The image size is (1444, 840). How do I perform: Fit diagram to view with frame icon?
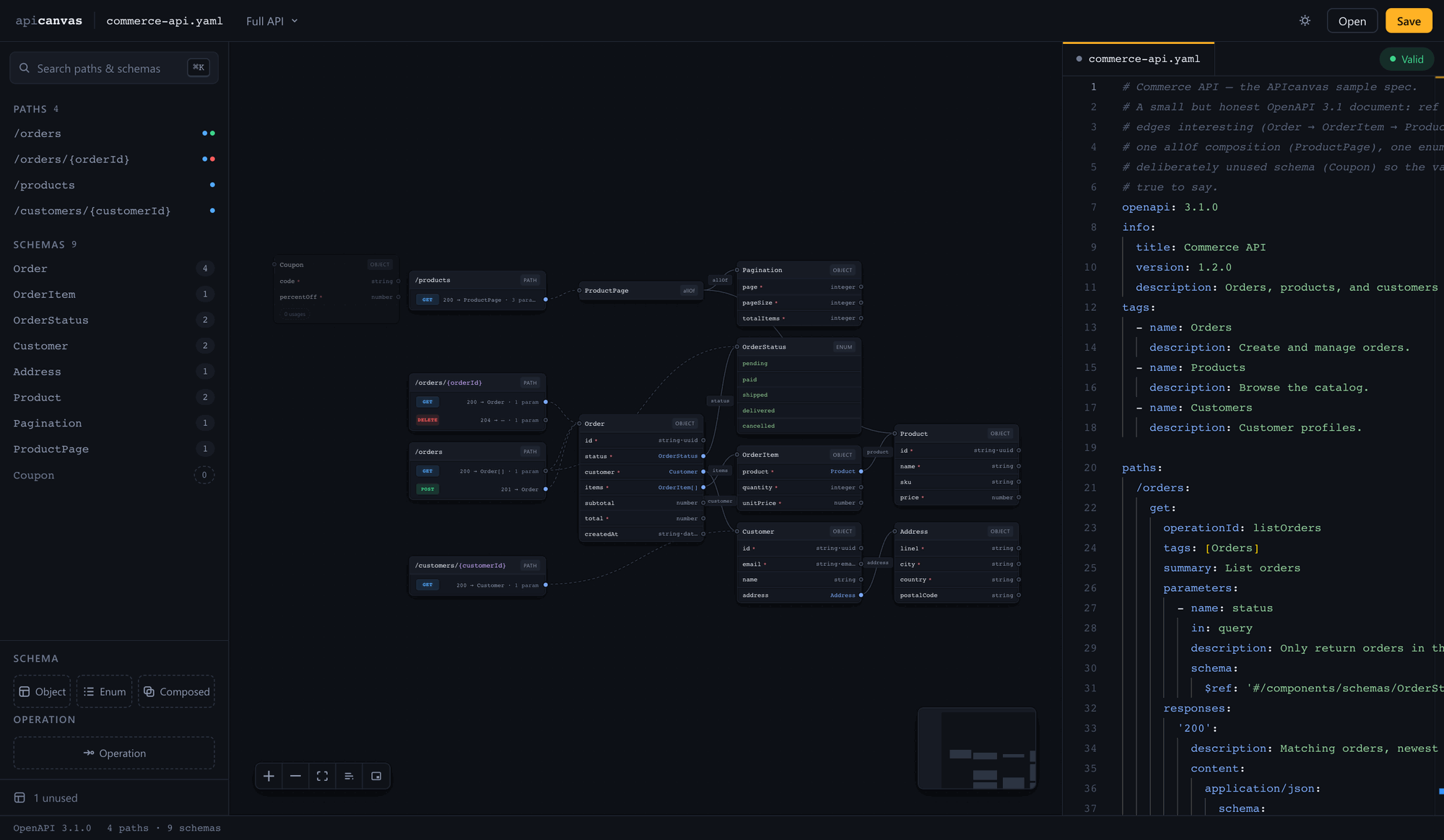click(x=322, y=776)
